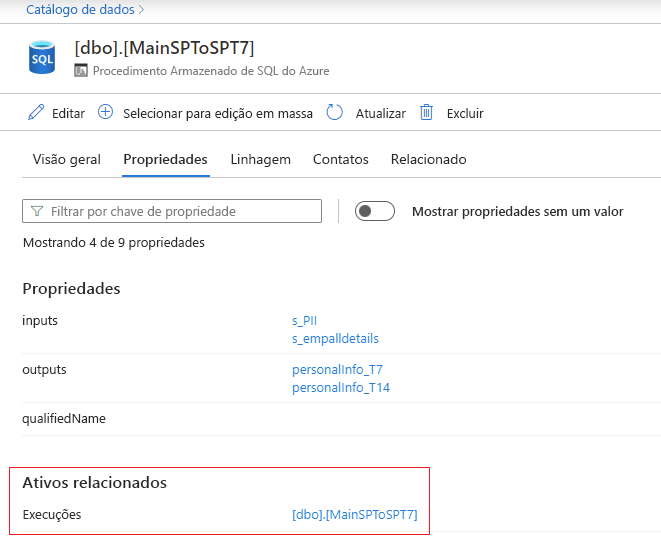Viewport: 661px width, 539px height.
Task: Click the Excluir label
Action: (465, 113)
